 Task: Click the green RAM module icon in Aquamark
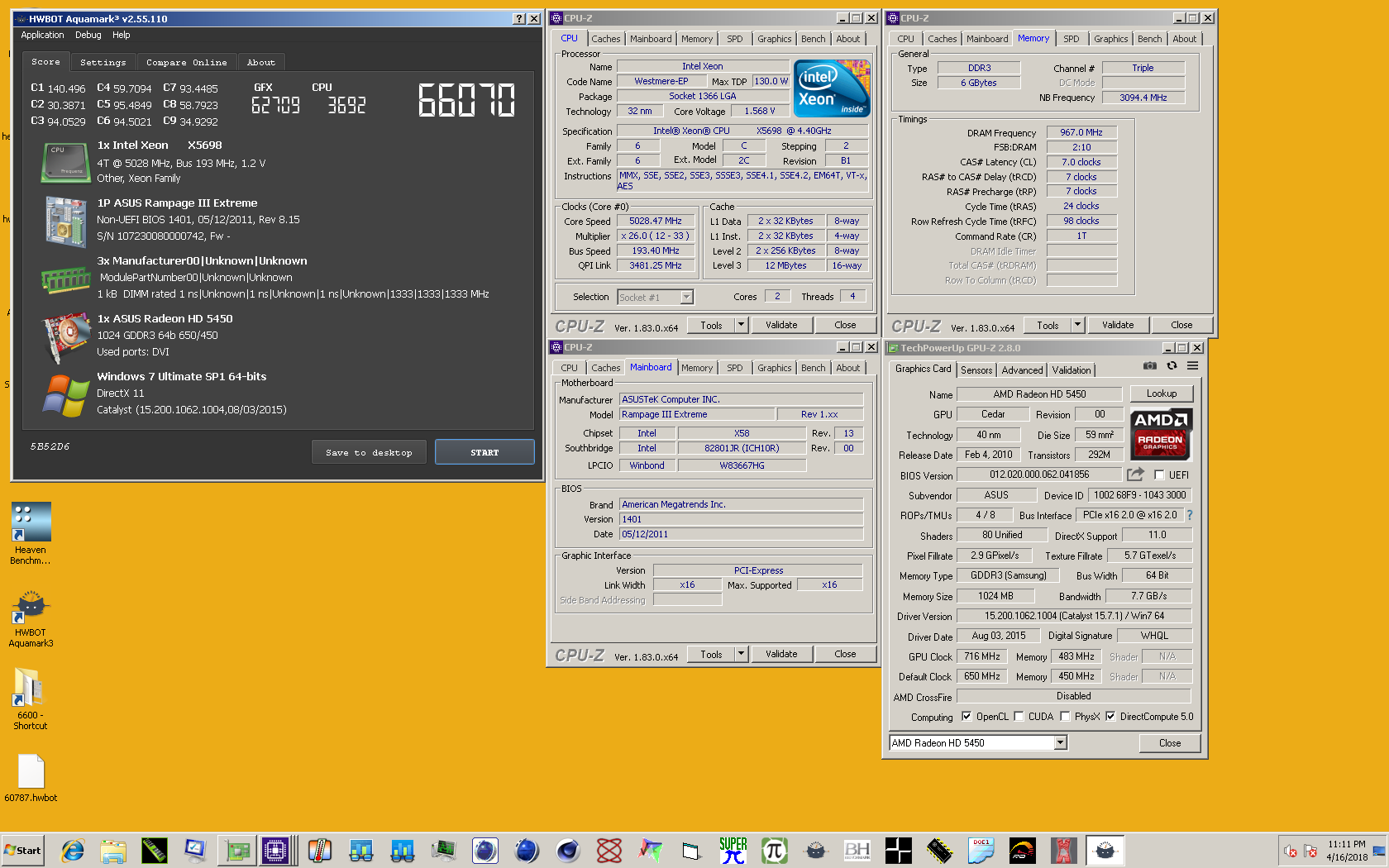[x=65, y=279]
